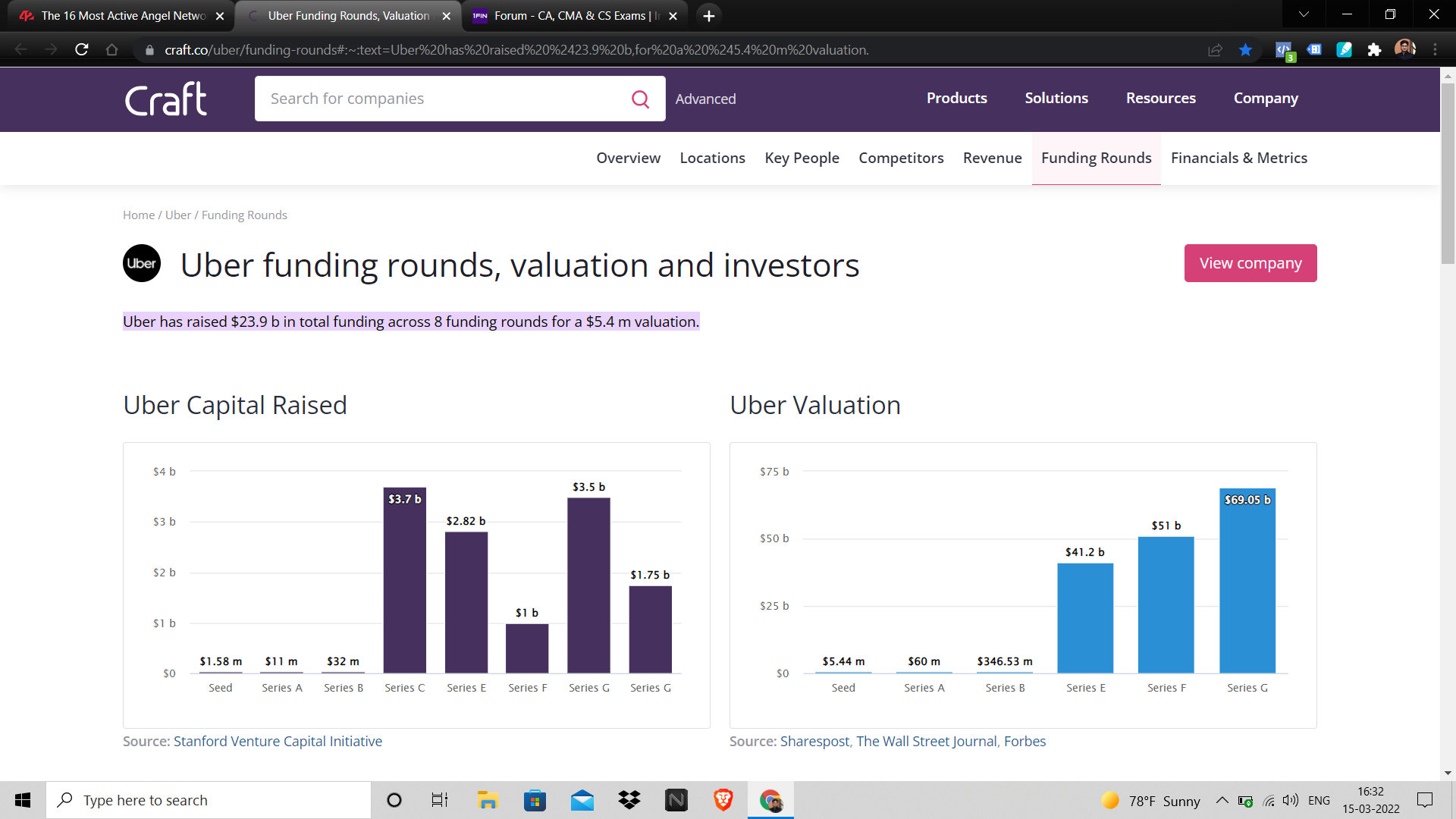Screen dimensions: 1456x819
Task: Reload the page
Action: pyautogui.click(x=82, y=50)
